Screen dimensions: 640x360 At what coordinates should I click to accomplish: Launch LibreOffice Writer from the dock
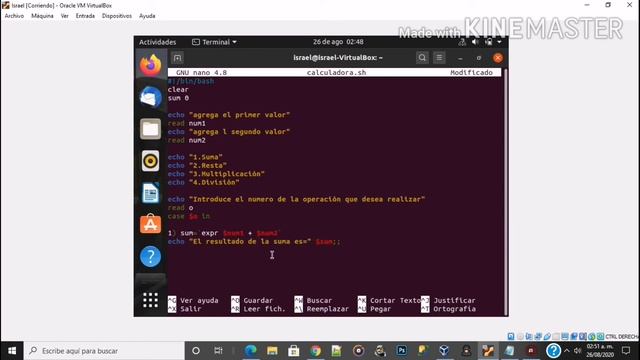150,193
